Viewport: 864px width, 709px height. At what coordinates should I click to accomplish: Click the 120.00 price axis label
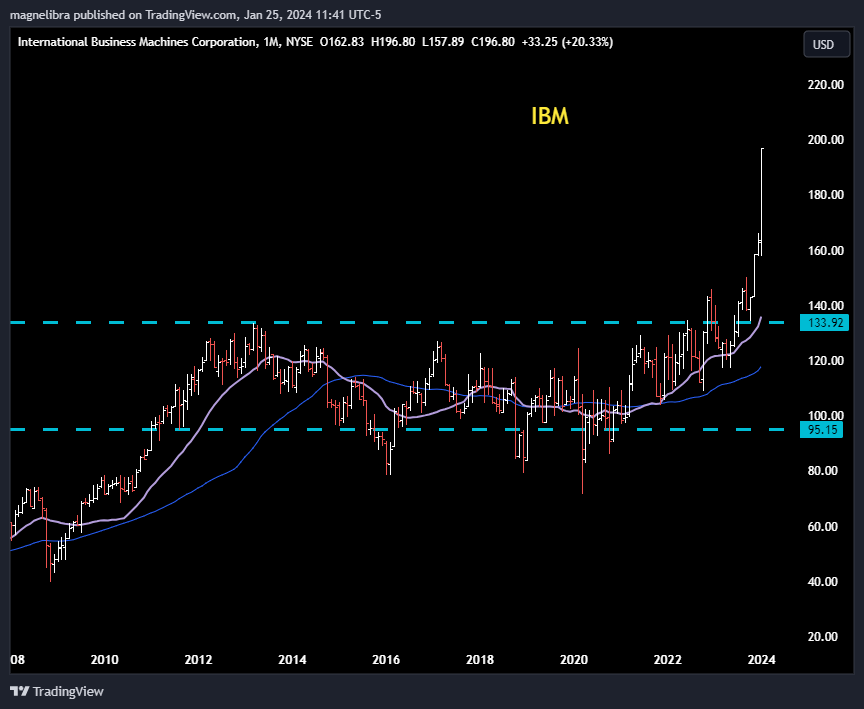point(825,360)
